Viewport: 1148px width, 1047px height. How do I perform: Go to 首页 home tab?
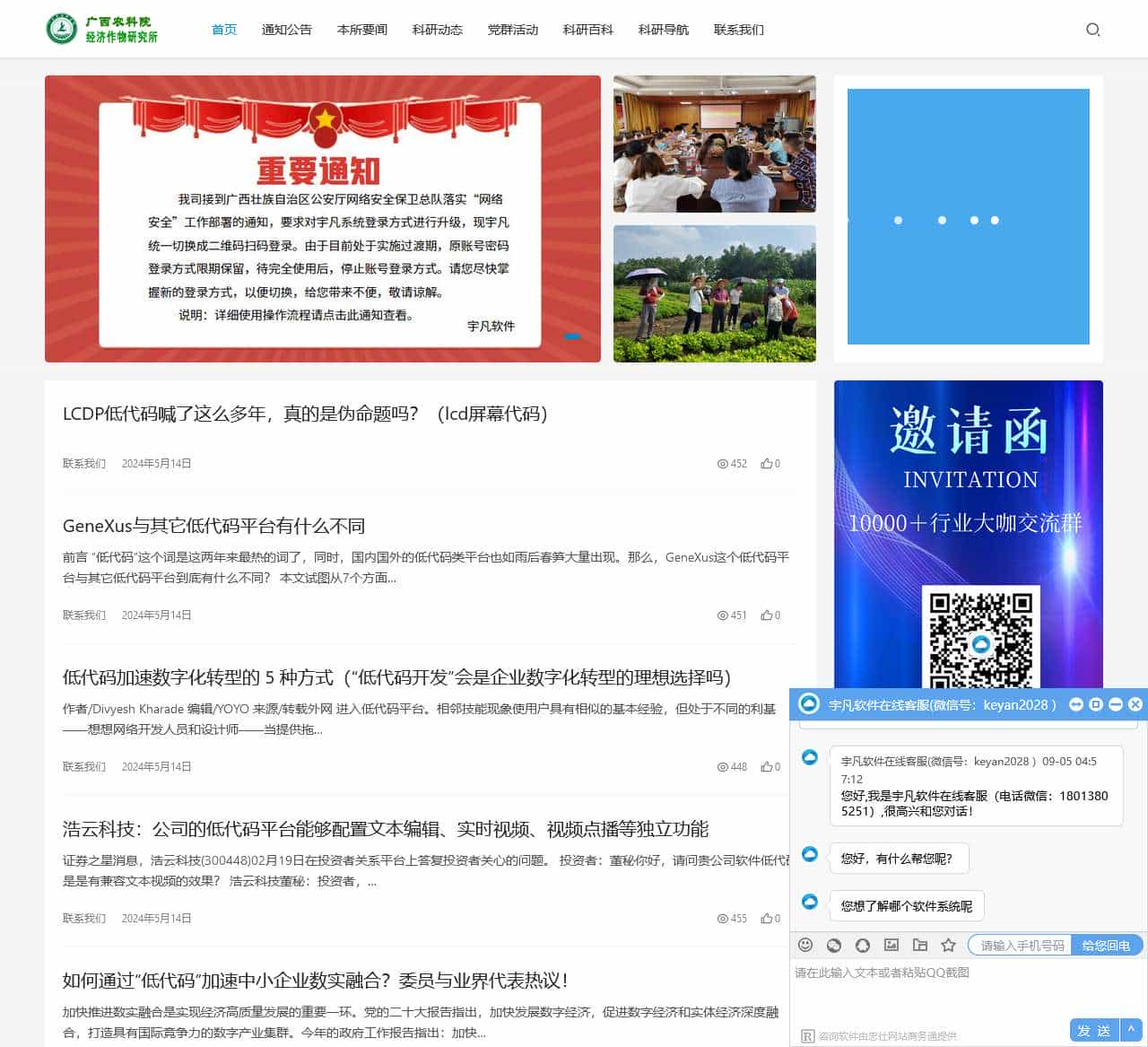[x=224, y=30]
